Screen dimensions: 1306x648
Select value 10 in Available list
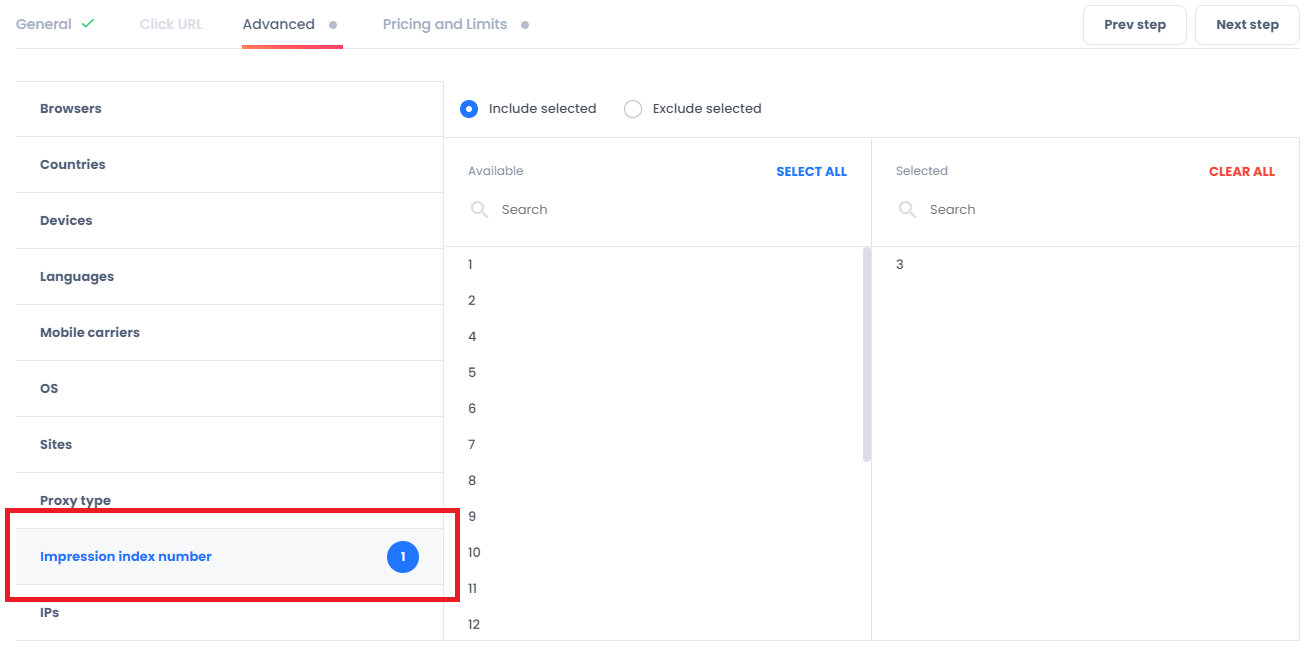click(x=657, y=553)
